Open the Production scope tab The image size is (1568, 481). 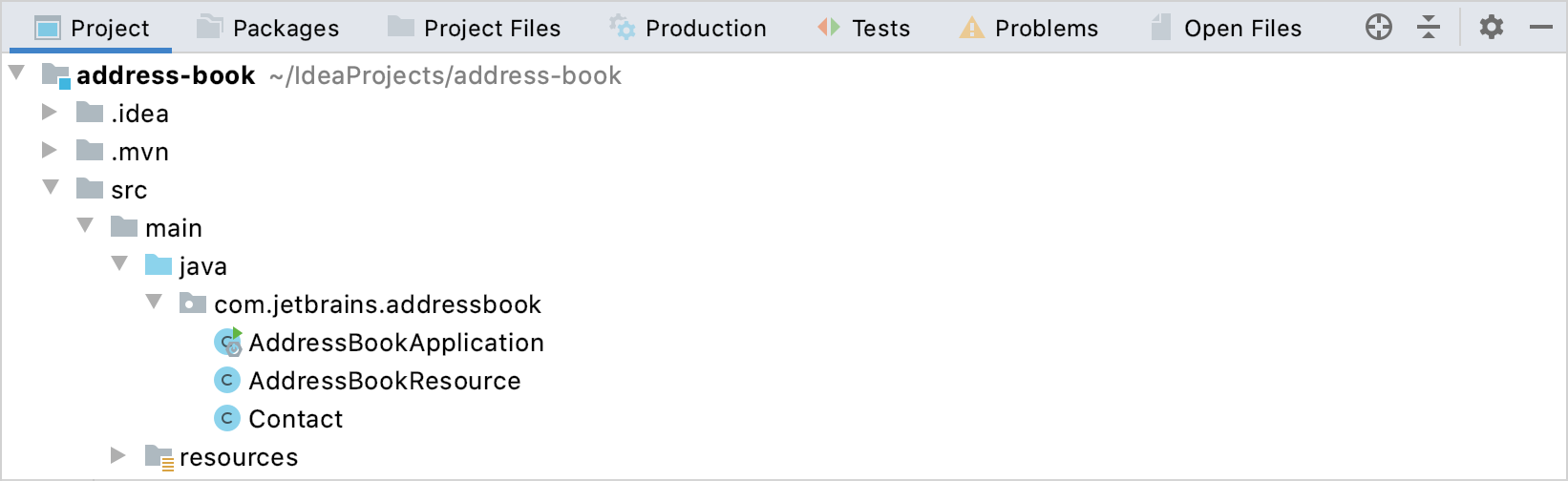(x=688, y=29)
